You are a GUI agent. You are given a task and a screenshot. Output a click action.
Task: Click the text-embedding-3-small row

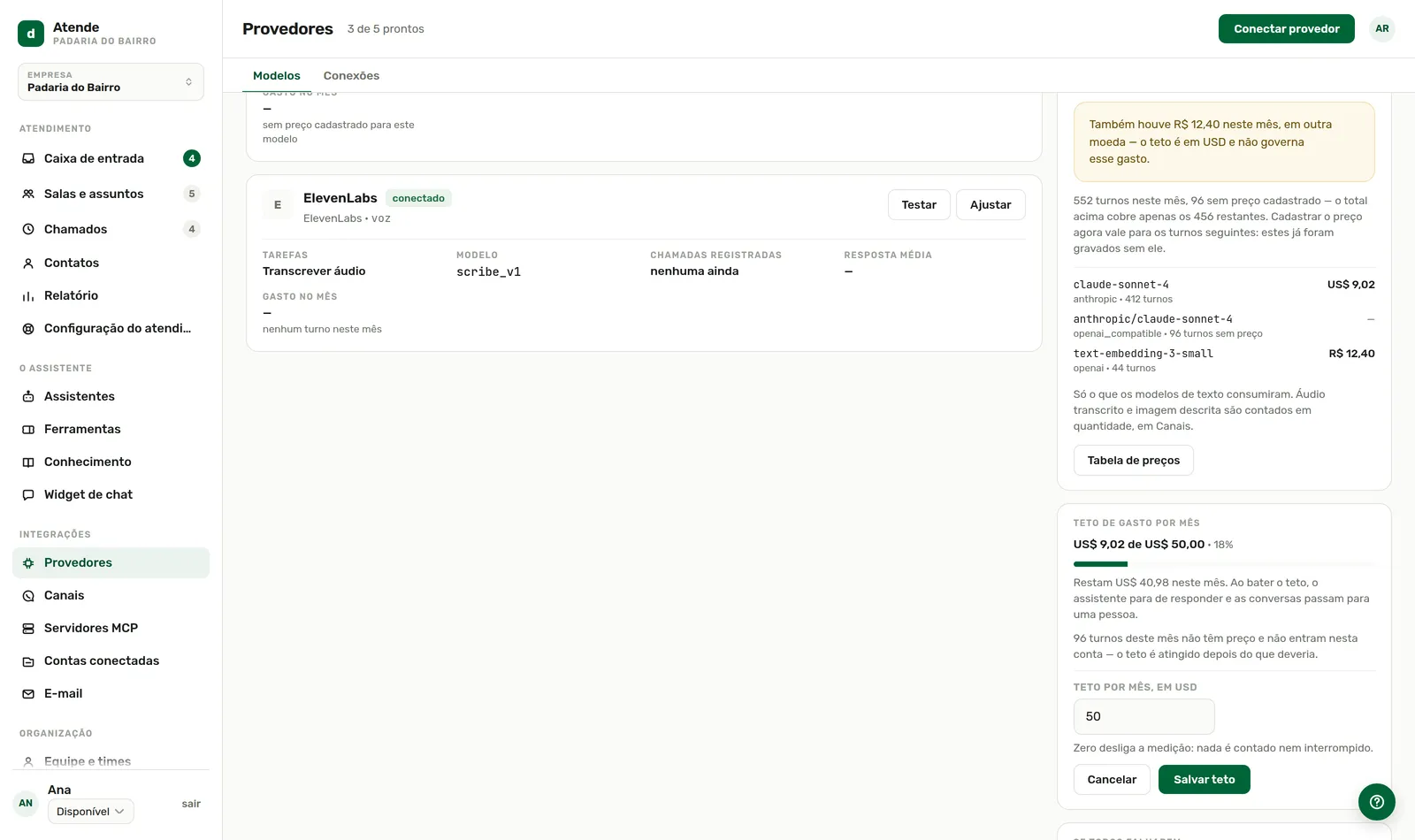coord(1224,360)
